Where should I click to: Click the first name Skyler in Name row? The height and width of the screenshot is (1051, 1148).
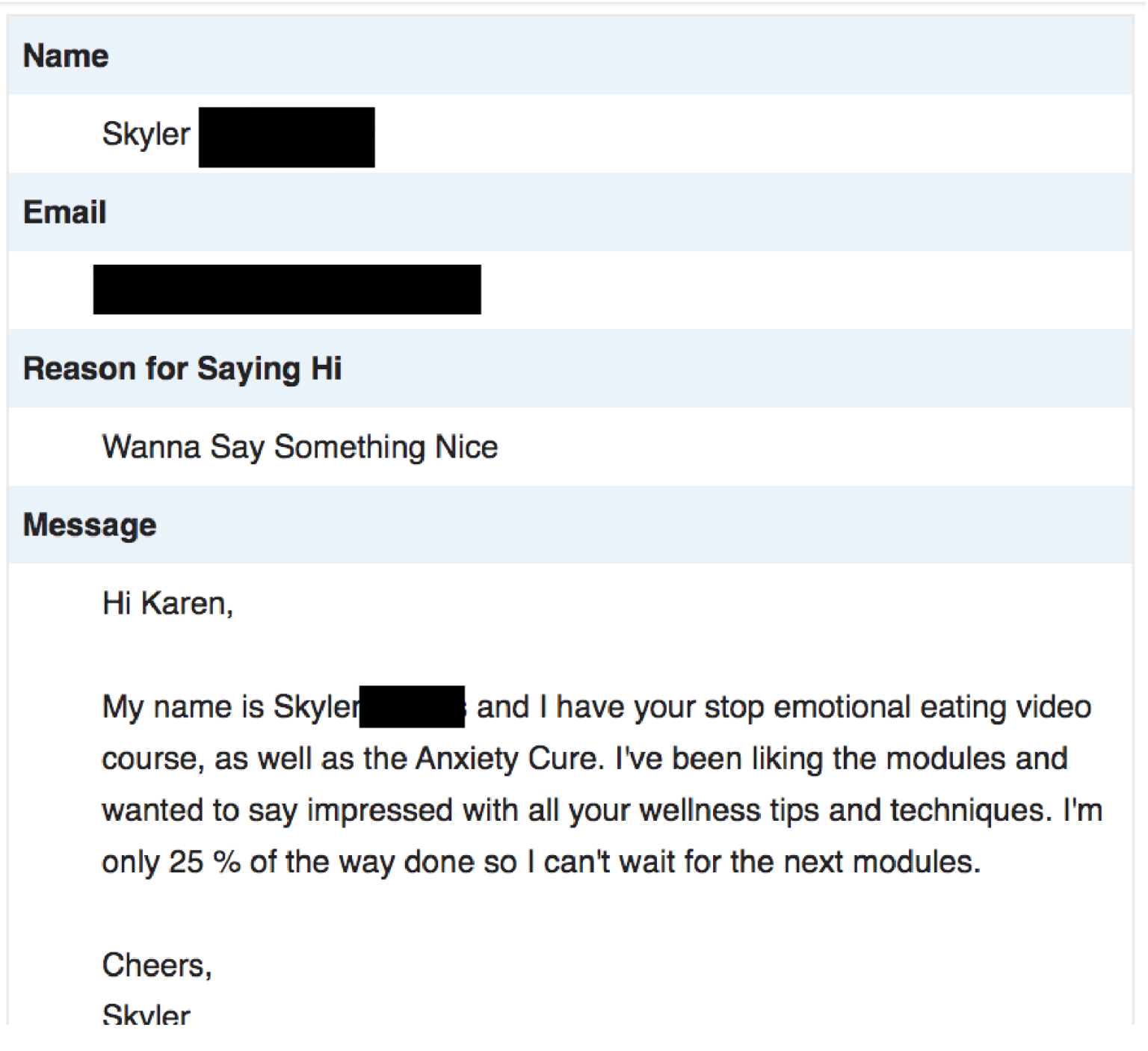pyautogui.click(x=146, y=135)
